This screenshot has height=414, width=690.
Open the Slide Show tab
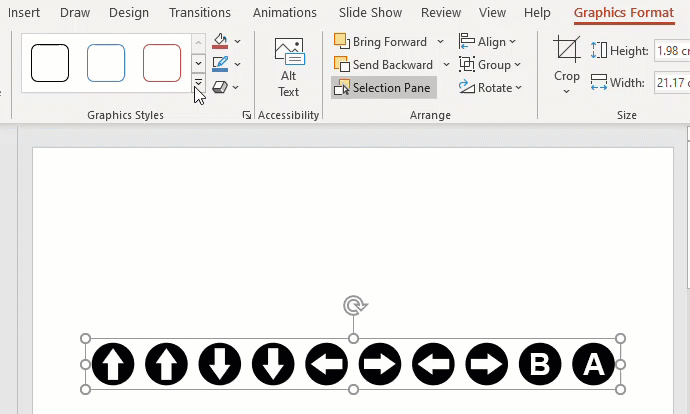pyautogui.click(x=372, y=13)
